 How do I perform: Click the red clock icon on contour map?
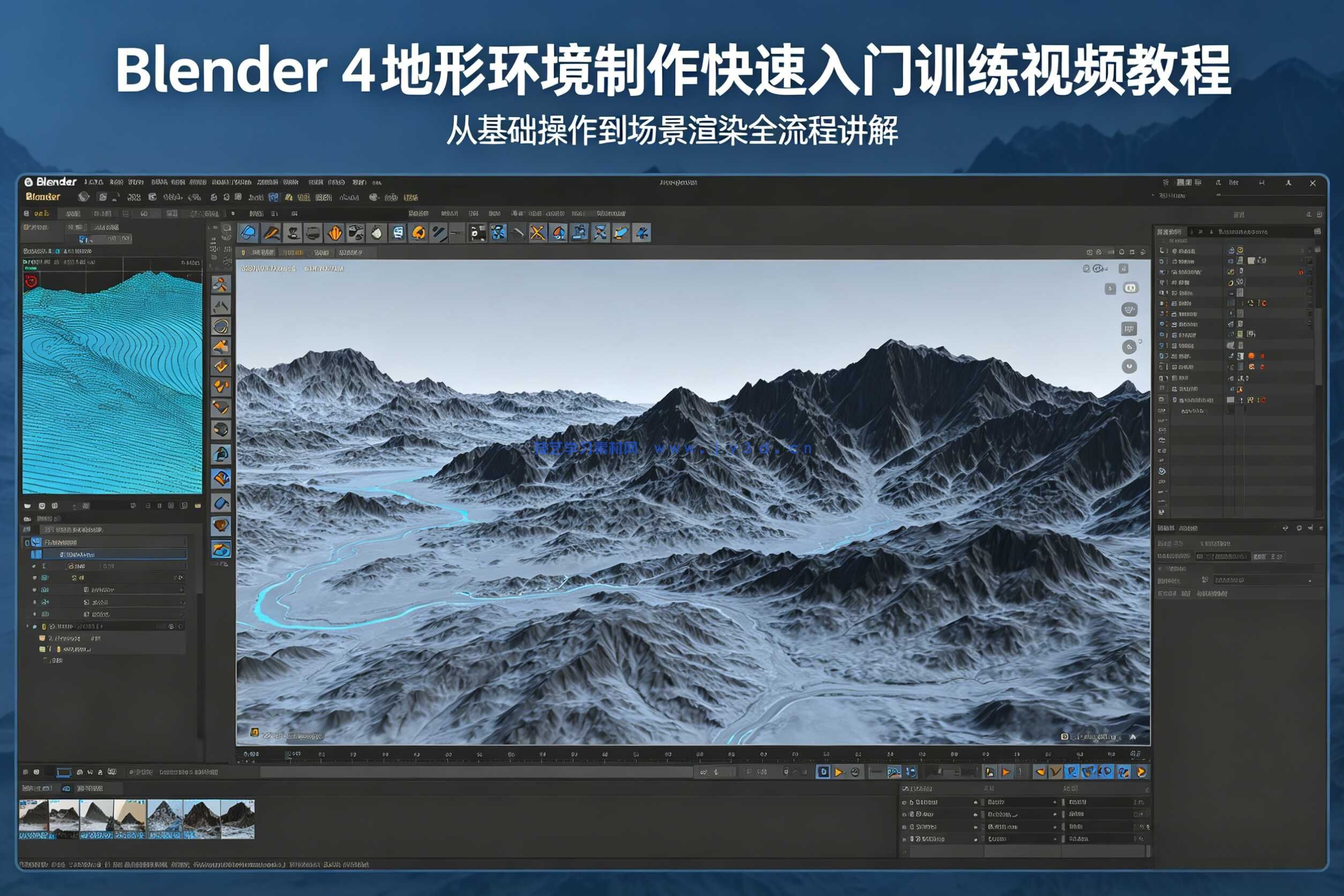point(31,281)
